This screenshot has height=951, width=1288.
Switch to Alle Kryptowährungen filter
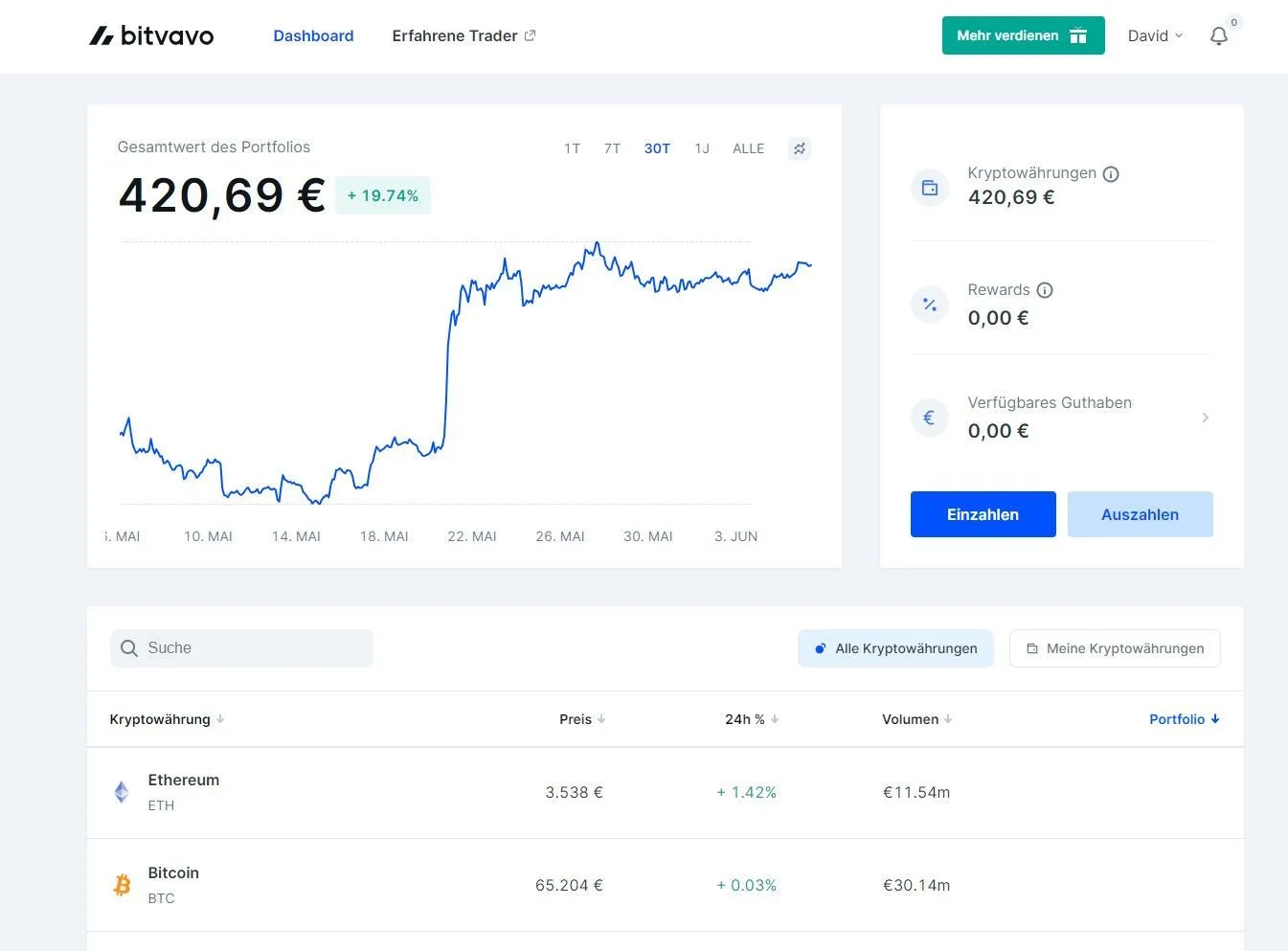pyautogui.click(x=894, y=648)
